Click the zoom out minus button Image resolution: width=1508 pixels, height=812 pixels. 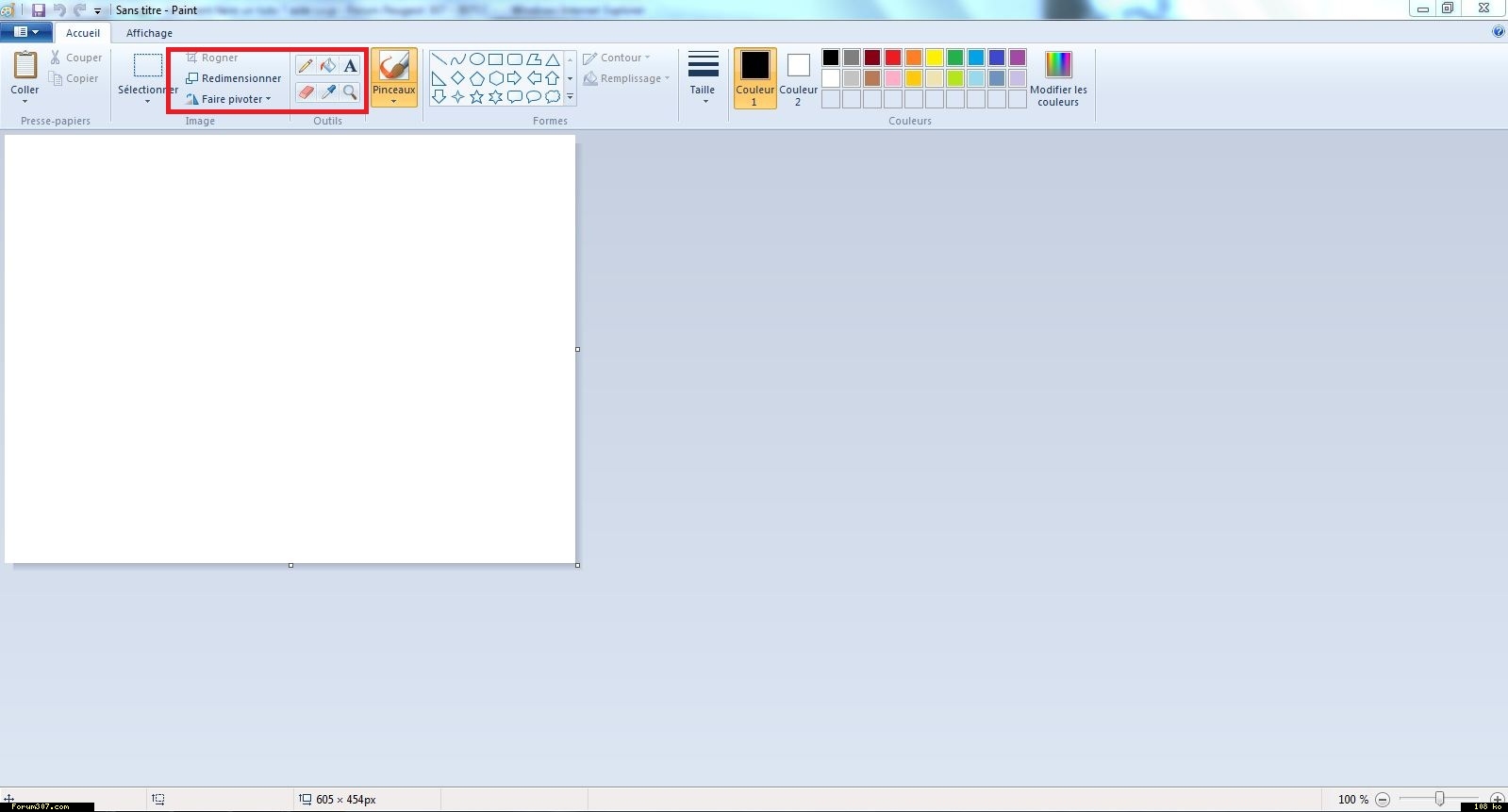coord(1383,800)
